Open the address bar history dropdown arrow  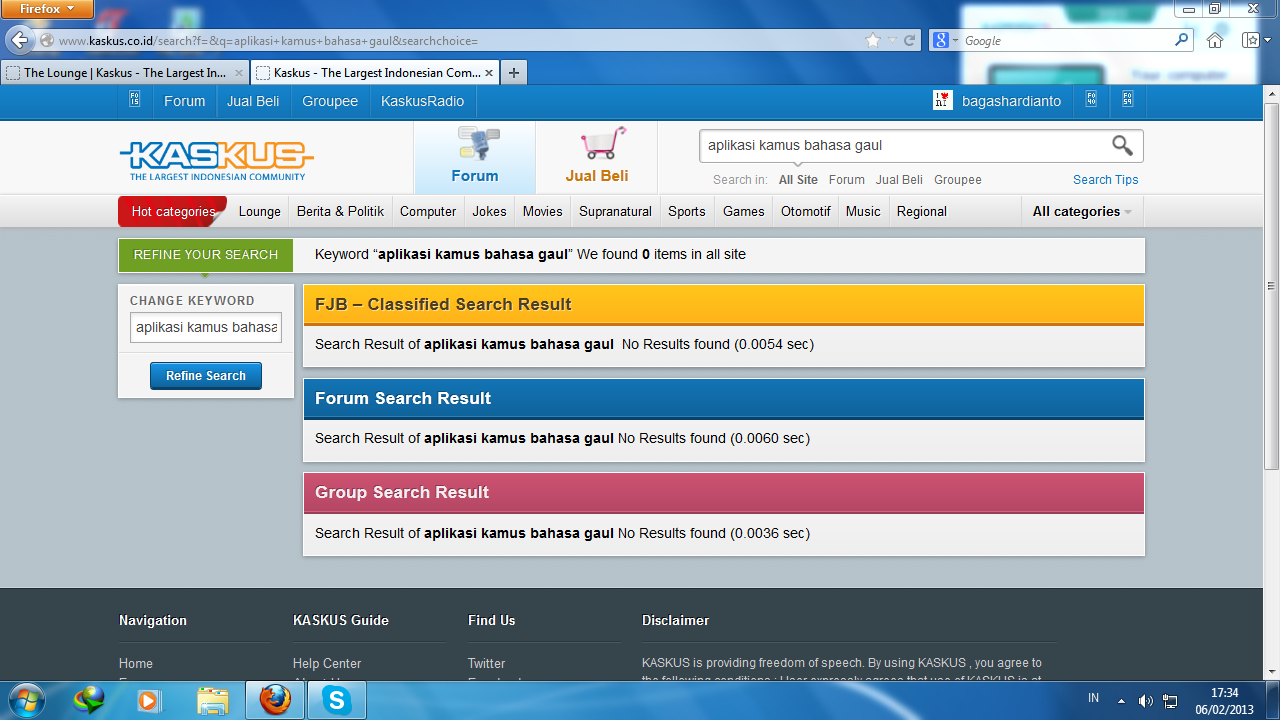pyautogui.click(x=893, y=41)
